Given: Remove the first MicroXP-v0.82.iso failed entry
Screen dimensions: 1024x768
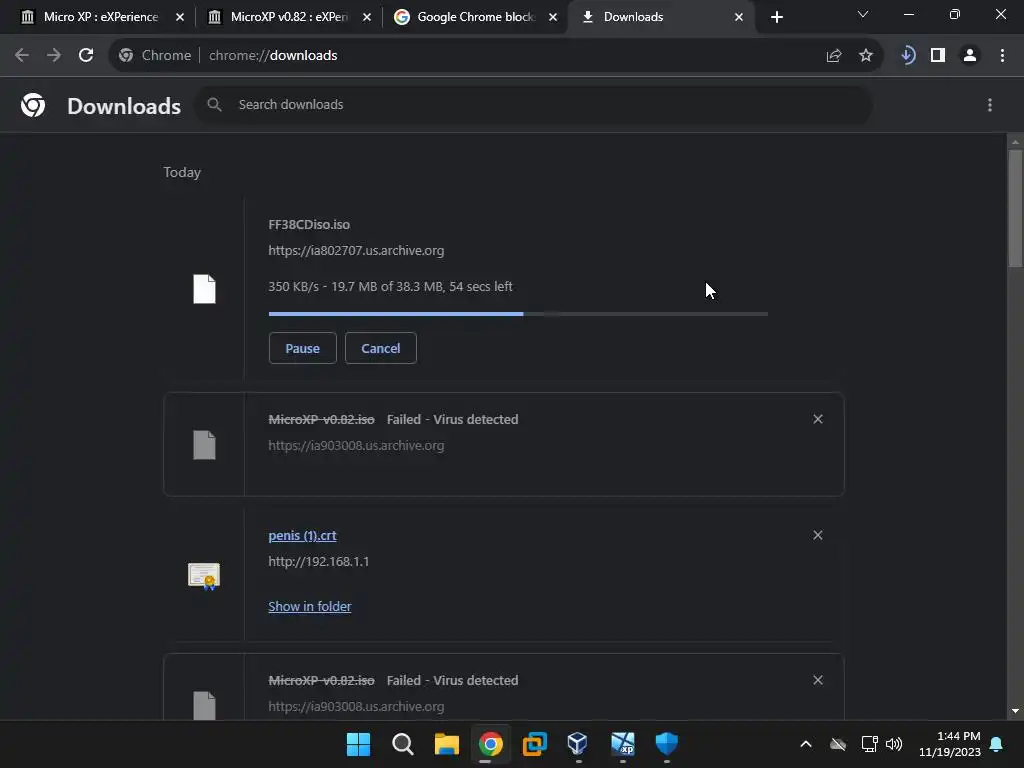Looking at the screenshot, I should 818,419.
